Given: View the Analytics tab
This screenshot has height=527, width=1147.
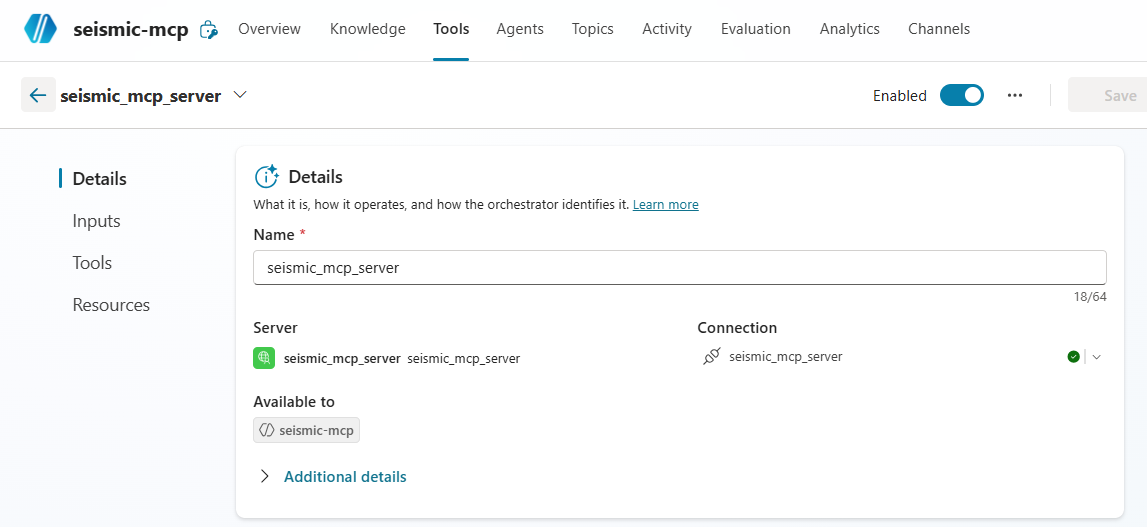Looking at the screenshot, I should tap(849, 29).
